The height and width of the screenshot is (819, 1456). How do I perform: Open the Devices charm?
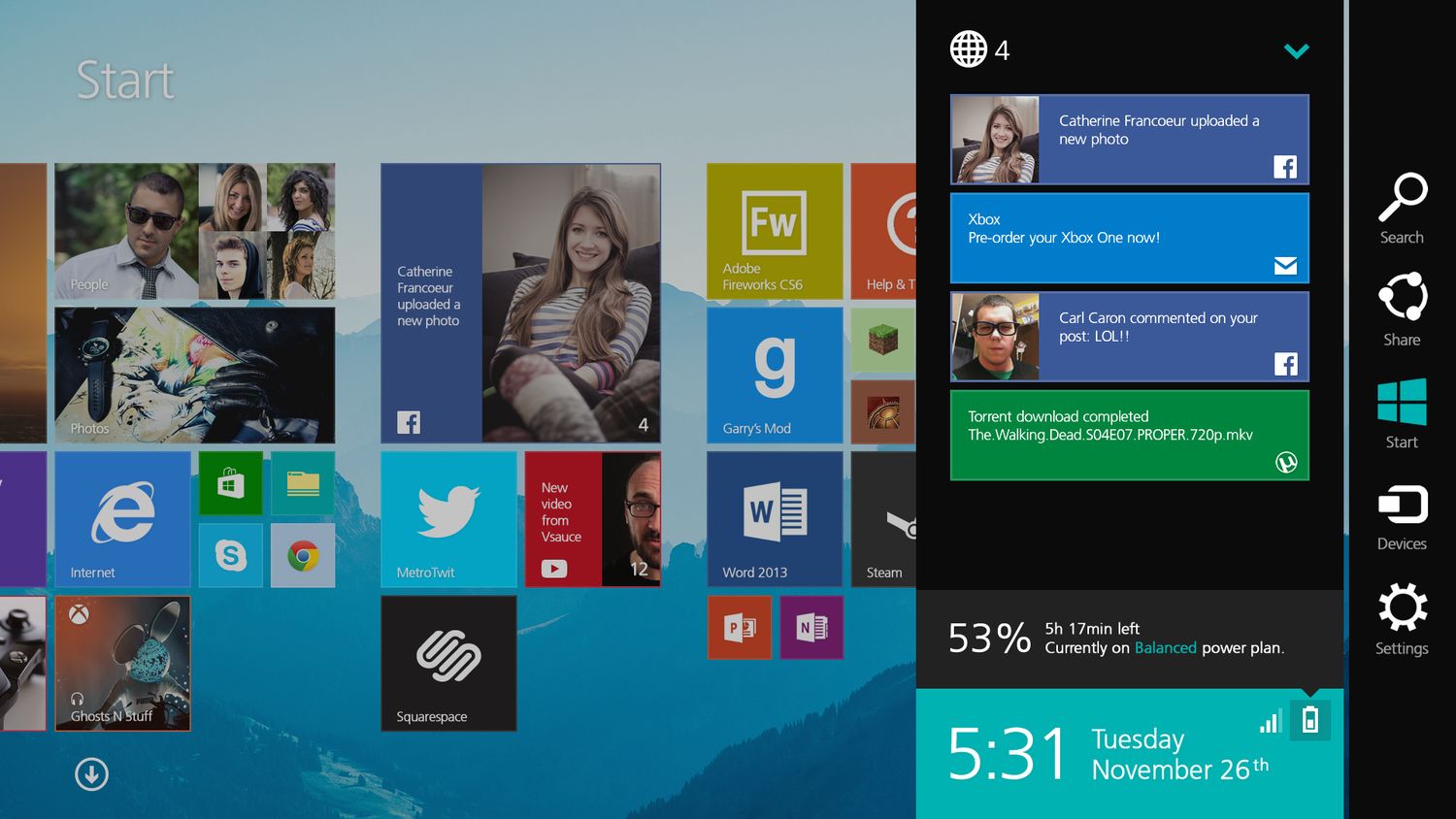tap(1402, 517)
